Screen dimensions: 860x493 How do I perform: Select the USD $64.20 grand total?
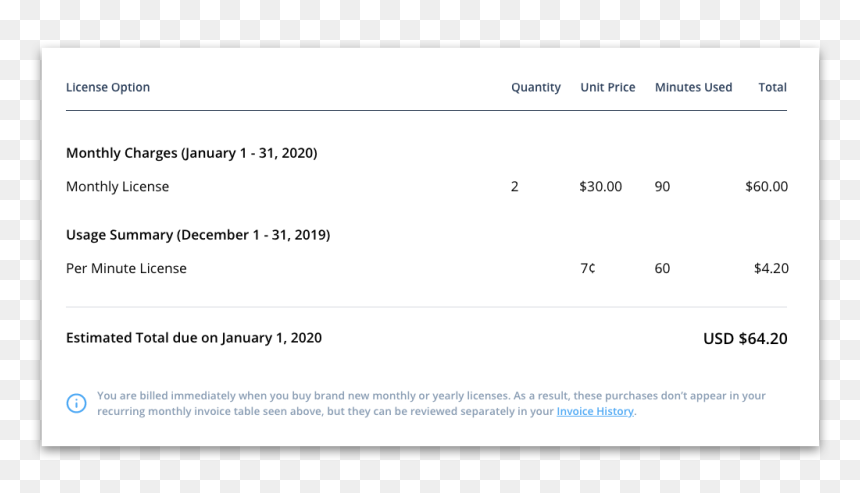(x=745, y=338)
